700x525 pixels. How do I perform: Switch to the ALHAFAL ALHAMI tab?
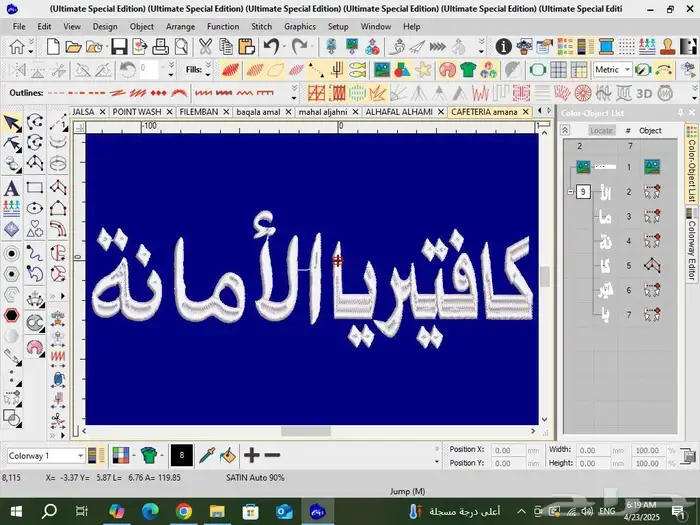coord(399,112)
